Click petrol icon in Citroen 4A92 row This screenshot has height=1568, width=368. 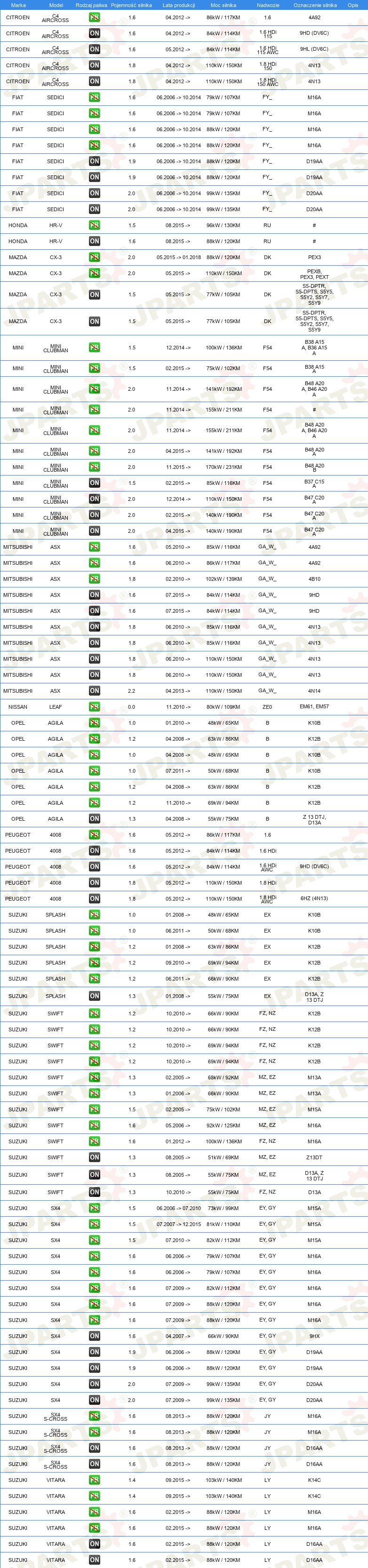pos(95,18)
